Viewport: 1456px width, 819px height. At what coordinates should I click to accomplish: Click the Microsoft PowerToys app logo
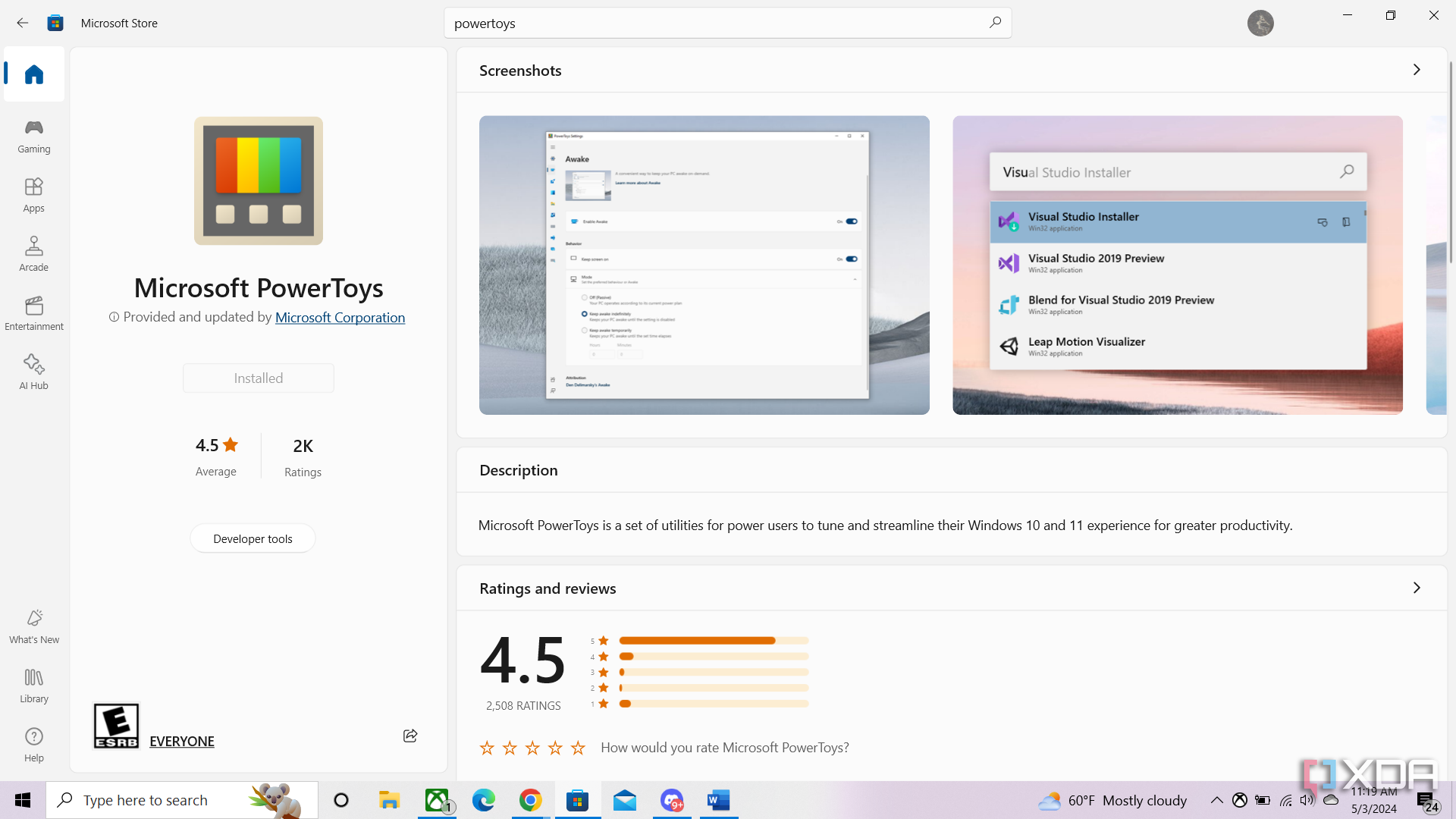pyautogui.click(x=259, y=180)
